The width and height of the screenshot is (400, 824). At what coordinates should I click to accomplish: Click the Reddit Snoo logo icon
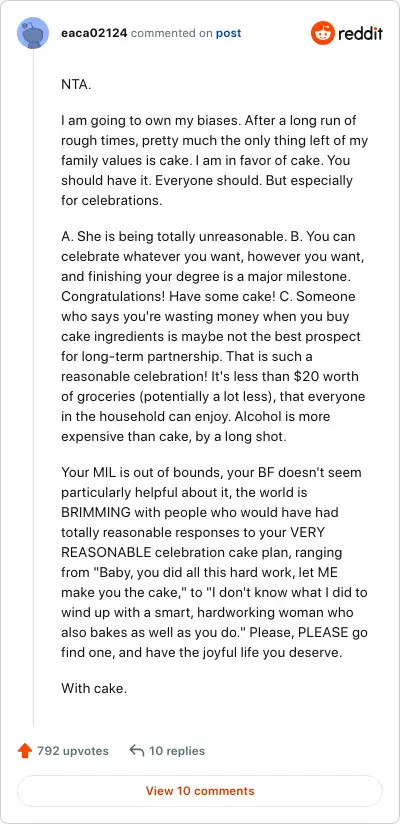tap(323, 33)
